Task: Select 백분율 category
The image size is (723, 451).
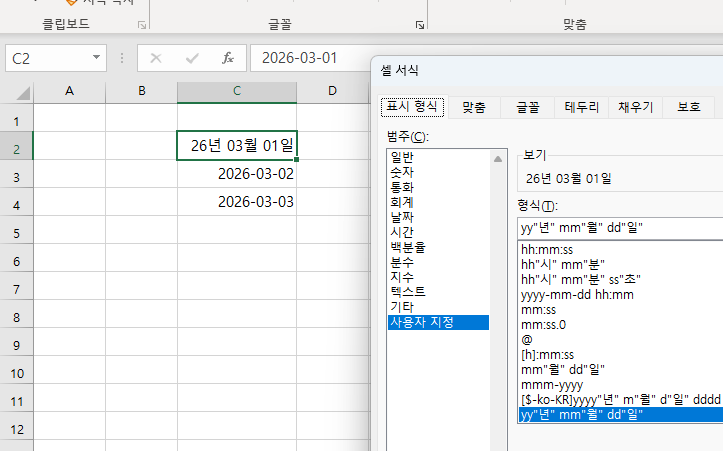Action: click(x=438, y=248)
